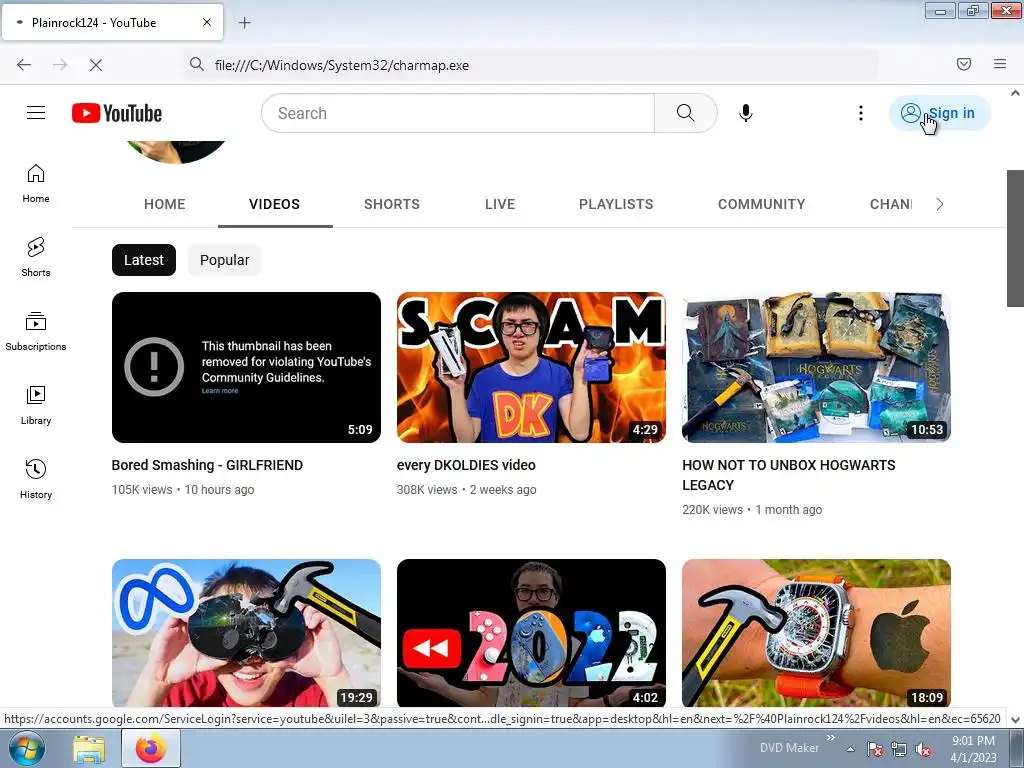Click the browser back arrow
Image resolution: width=1024 pixels, height=768 pixels.
pos(24,65)
